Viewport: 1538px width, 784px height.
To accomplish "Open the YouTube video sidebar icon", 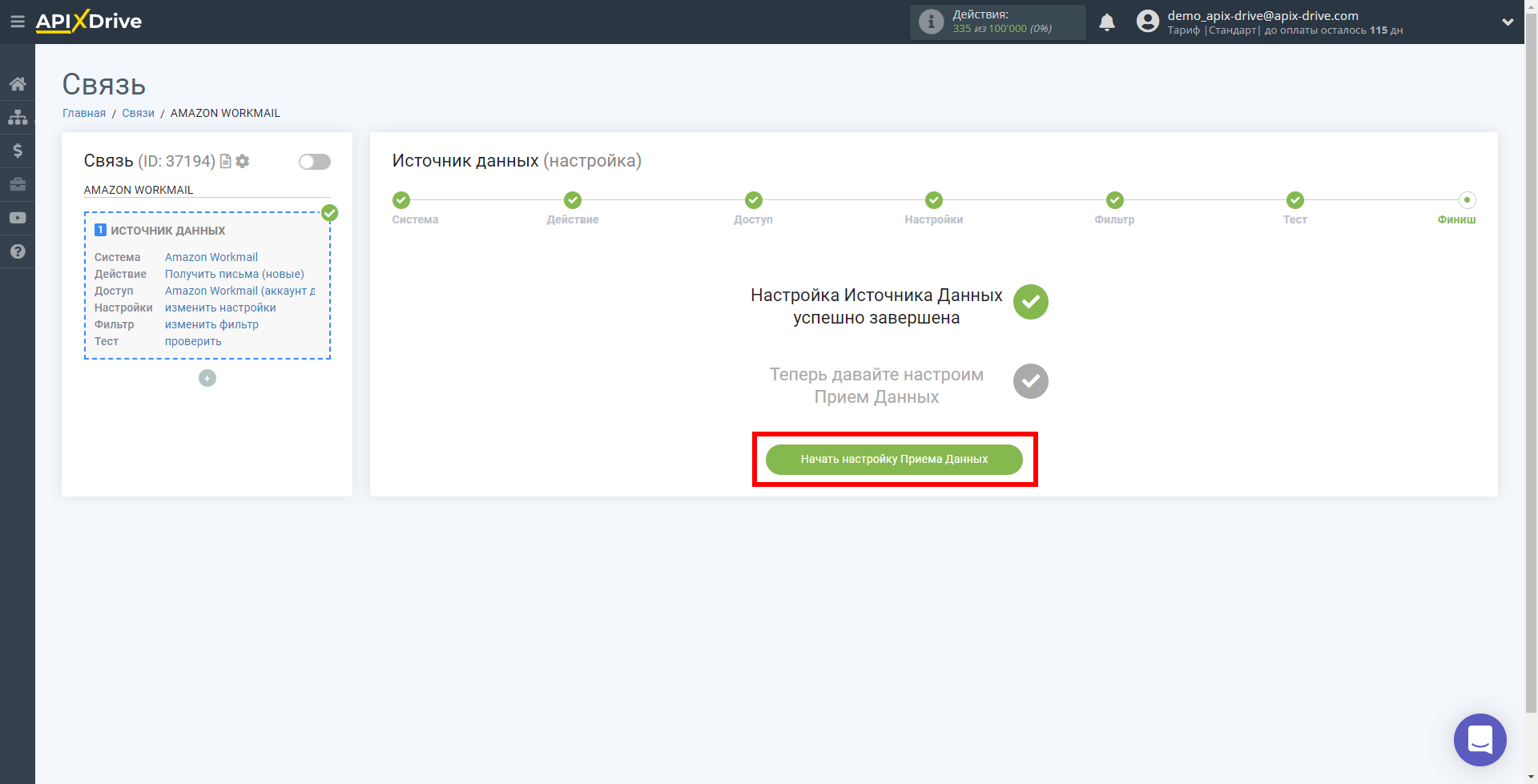I will [18, 218].
